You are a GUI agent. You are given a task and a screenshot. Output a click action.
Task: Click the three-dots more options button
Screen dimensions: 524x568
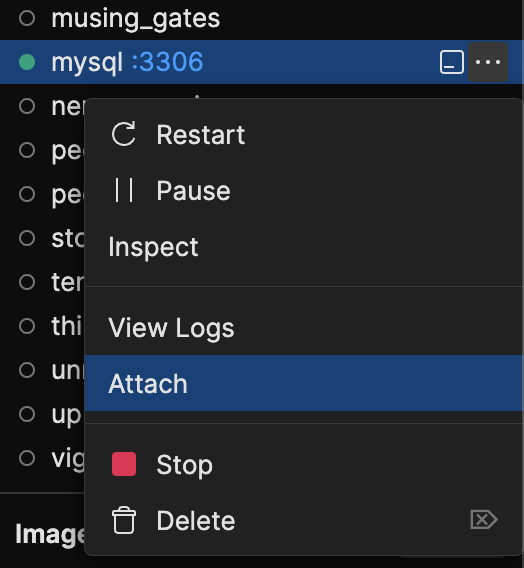488,62
